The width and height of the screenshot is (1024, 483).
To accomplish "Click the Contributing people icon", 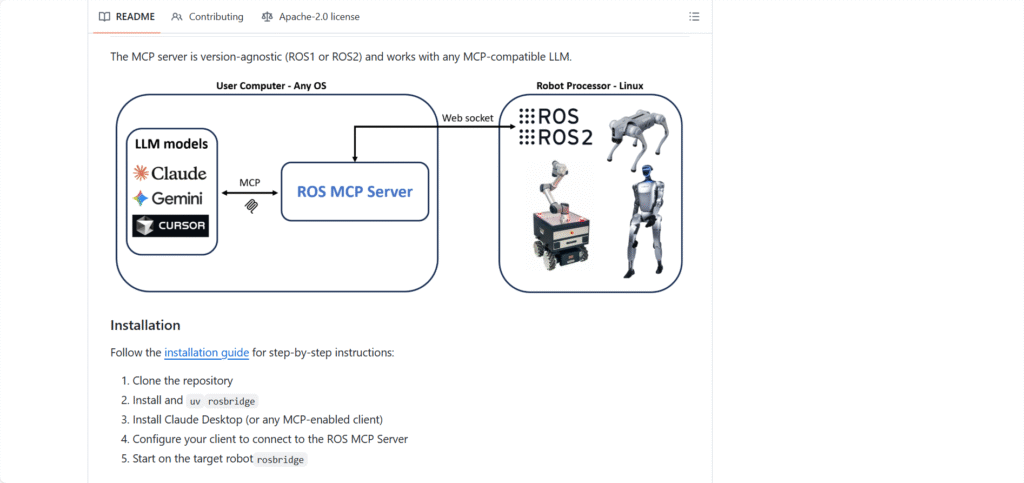I will (177, 17).
